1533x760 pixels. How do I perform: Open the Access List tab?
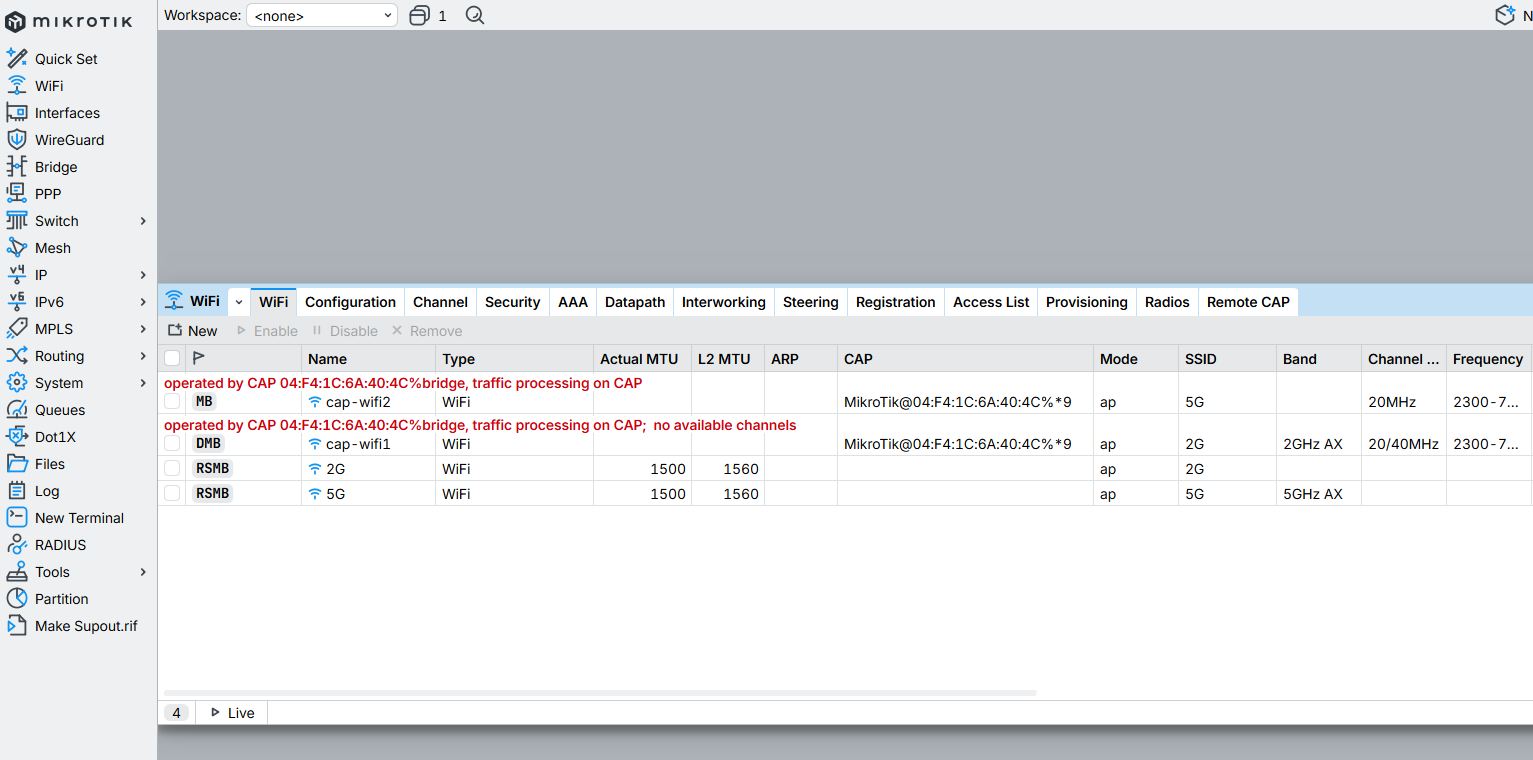coord(991,302)
